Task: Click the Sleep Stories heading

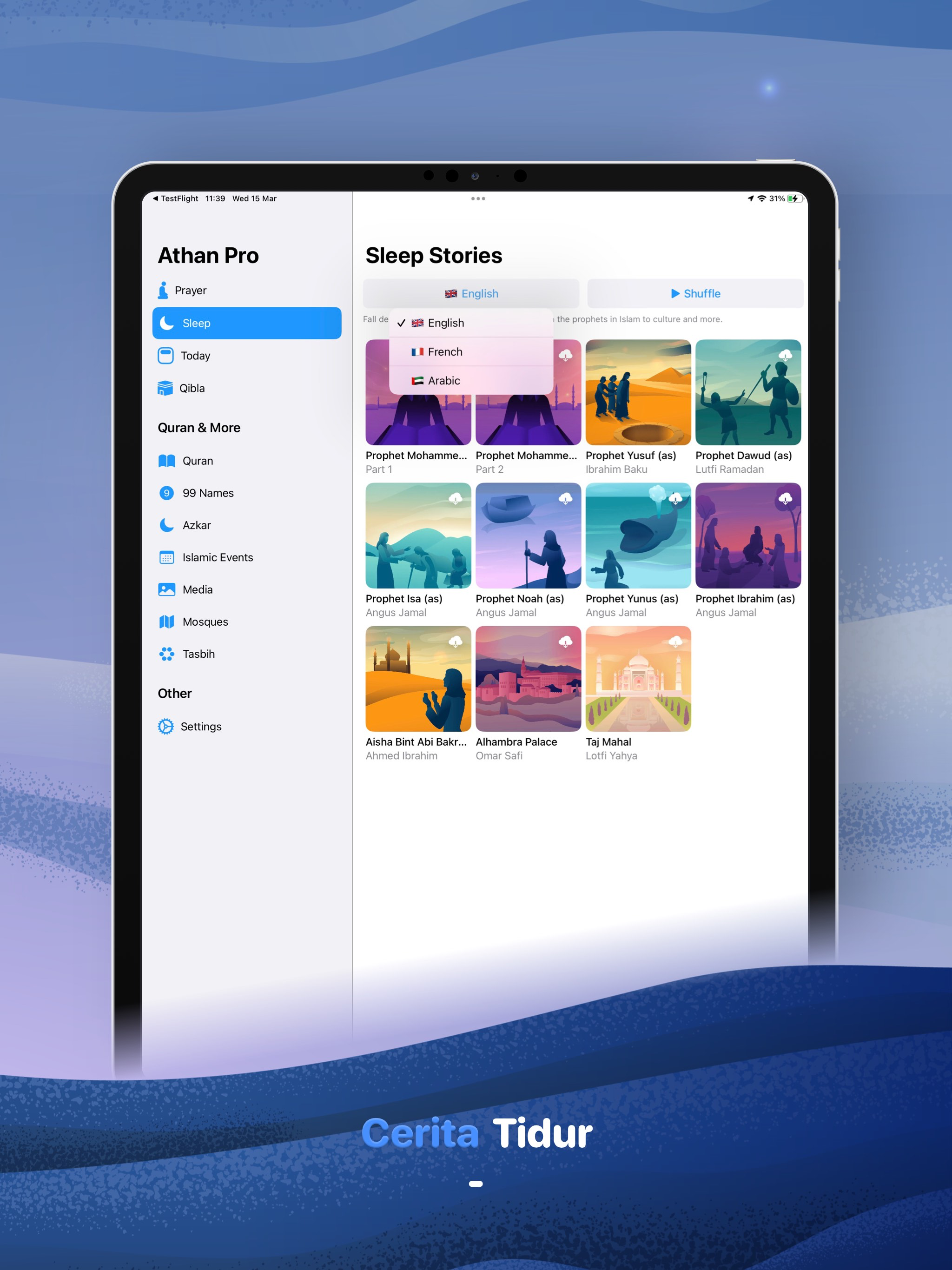Action: pos(434,256)
